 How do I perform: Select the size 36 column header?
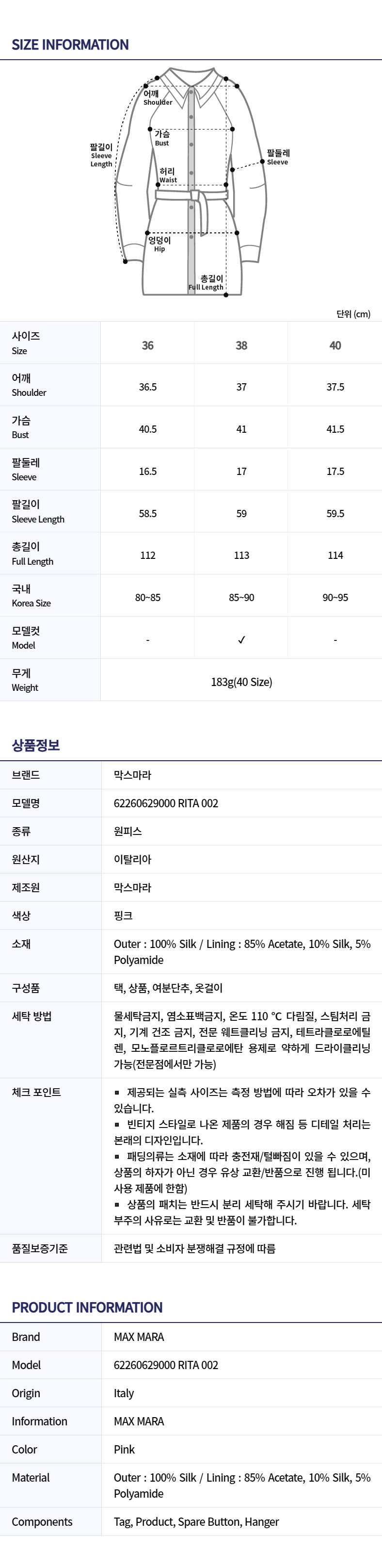(148, 345)
